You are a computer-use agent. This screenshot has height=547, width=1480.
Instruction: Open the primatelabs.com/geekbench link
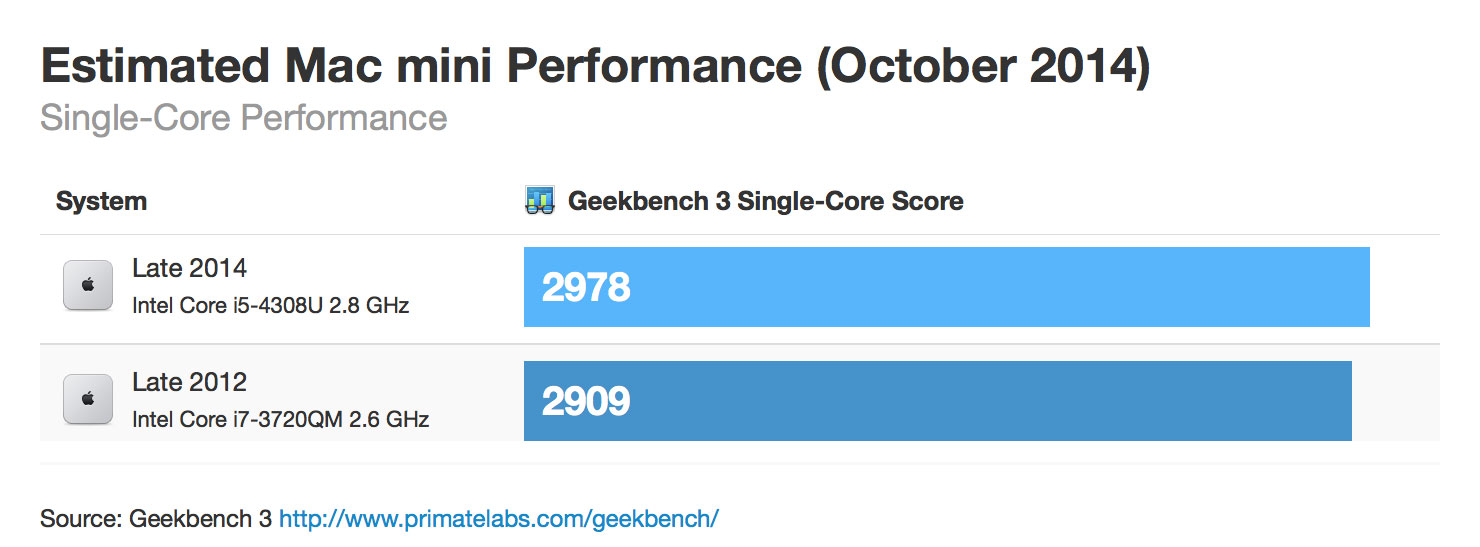pyautogui.click(x=499, y=519)
